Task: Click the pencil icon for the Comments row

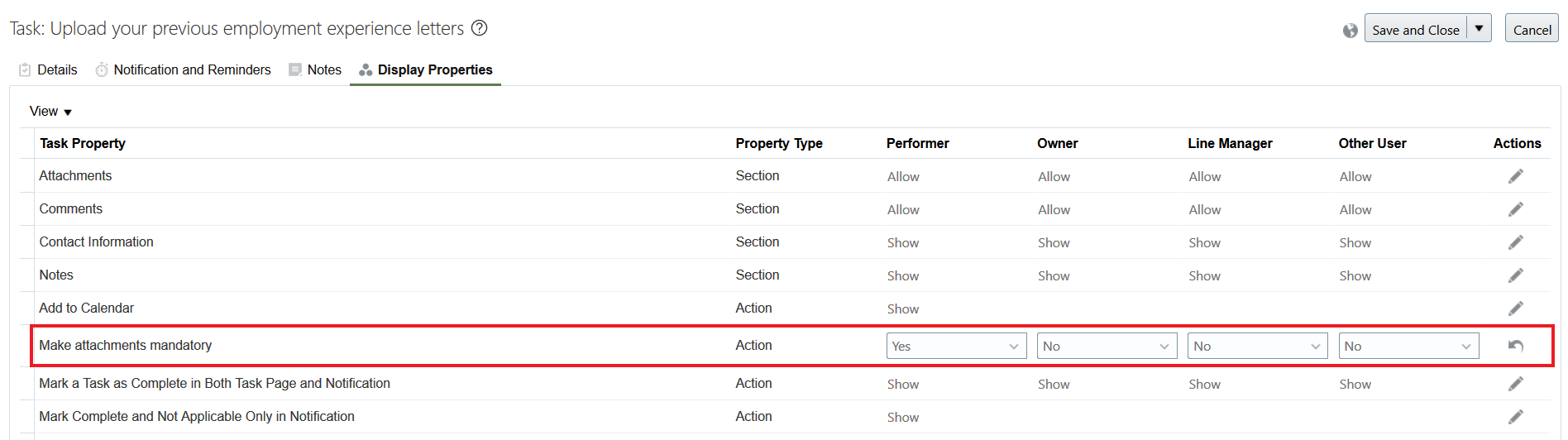Action: point(1515,209)
